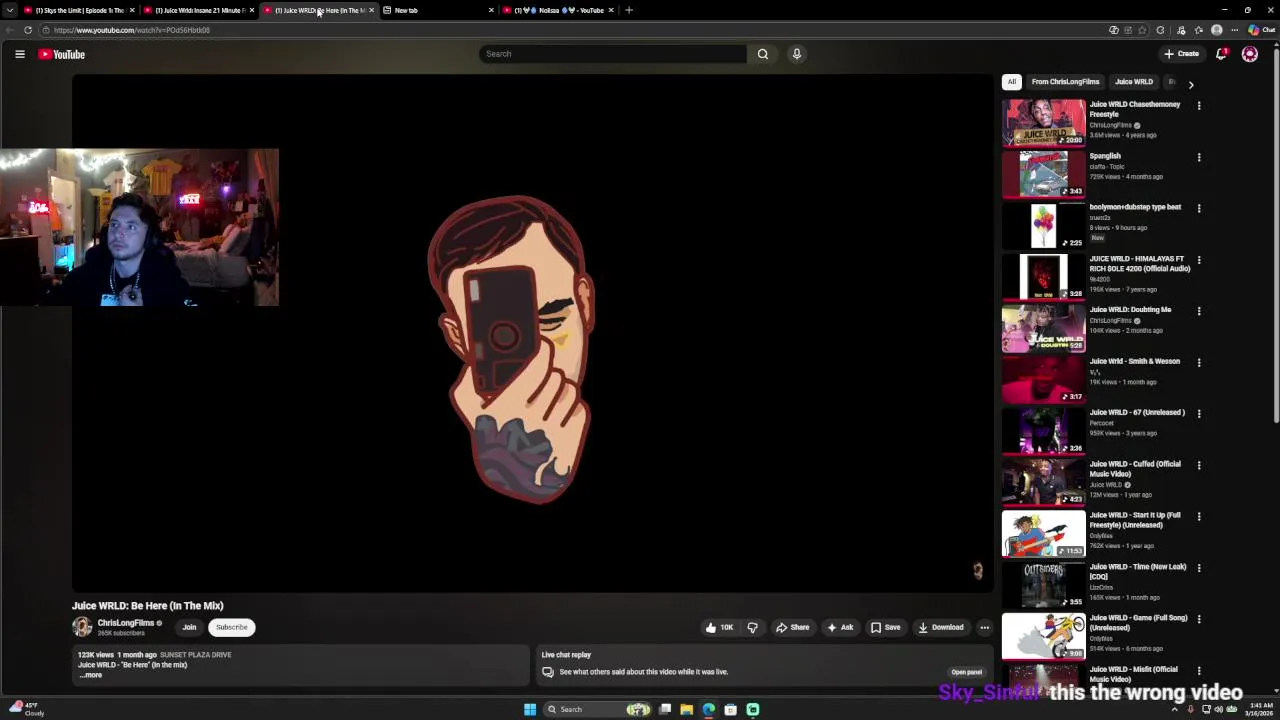The width and height of the screenshot is (1280, 720).
Task: Focus the YouTube search field
Action: pyautogui.click(x=612, y=54)
